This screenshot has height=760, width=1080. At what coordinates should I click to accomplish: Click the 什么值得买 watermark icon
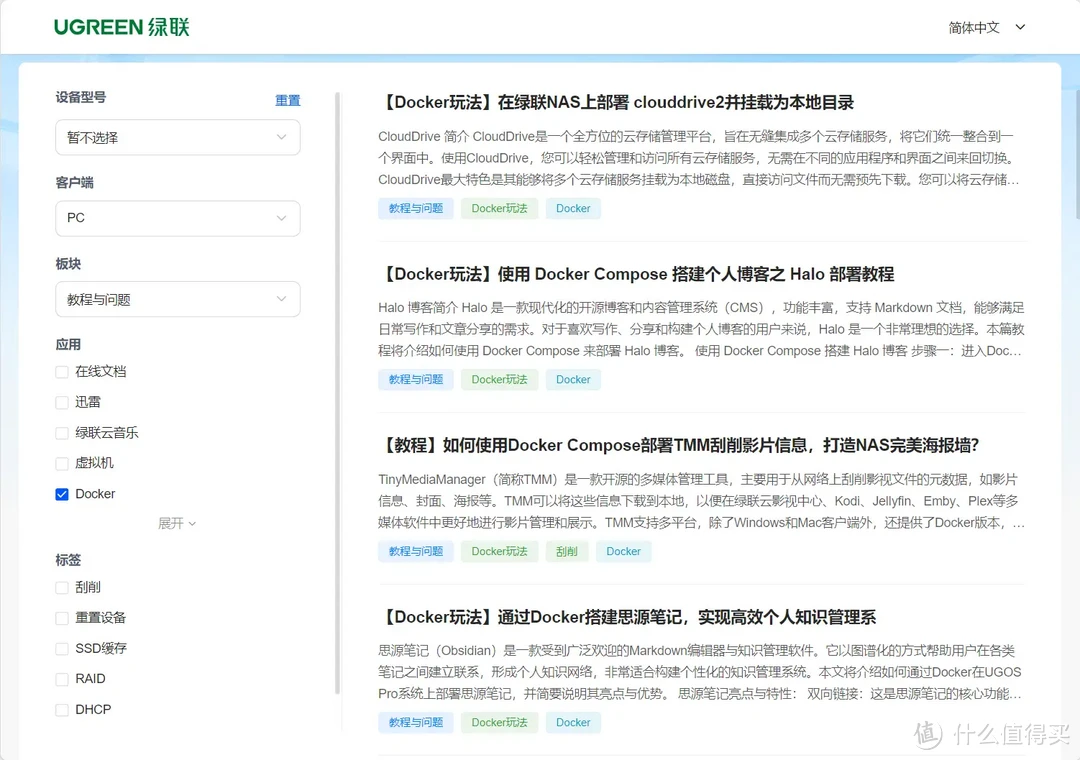pos(925,735)
